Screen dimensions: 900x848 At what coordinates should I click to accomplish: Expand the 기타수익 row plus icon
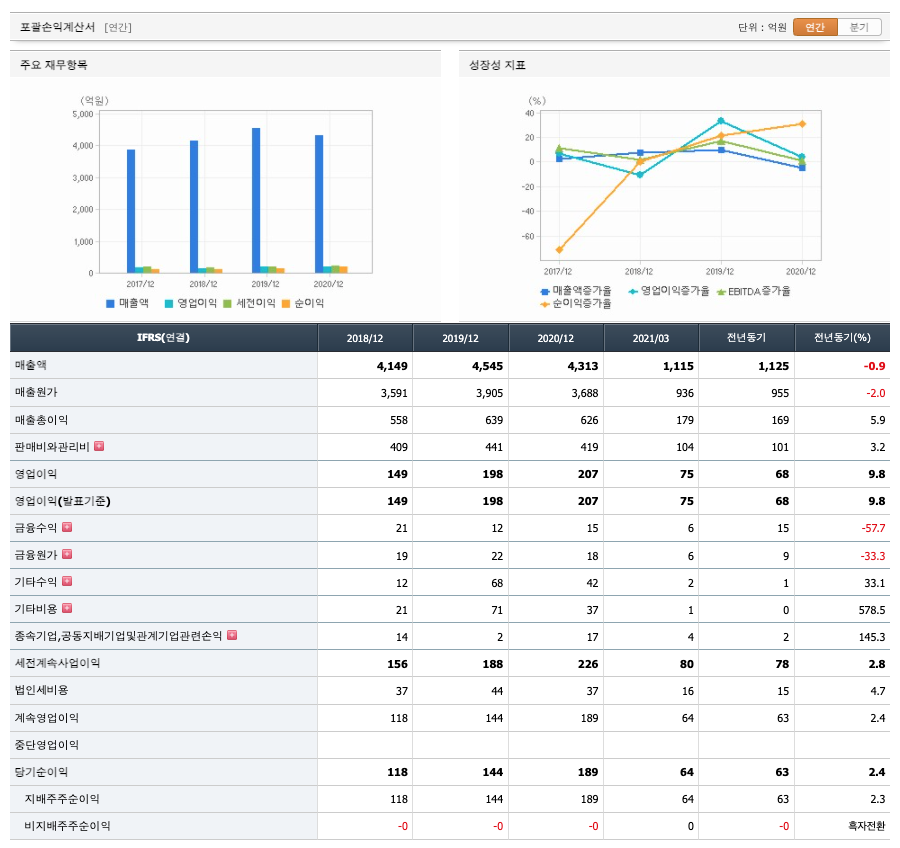(x=67, y=581)
